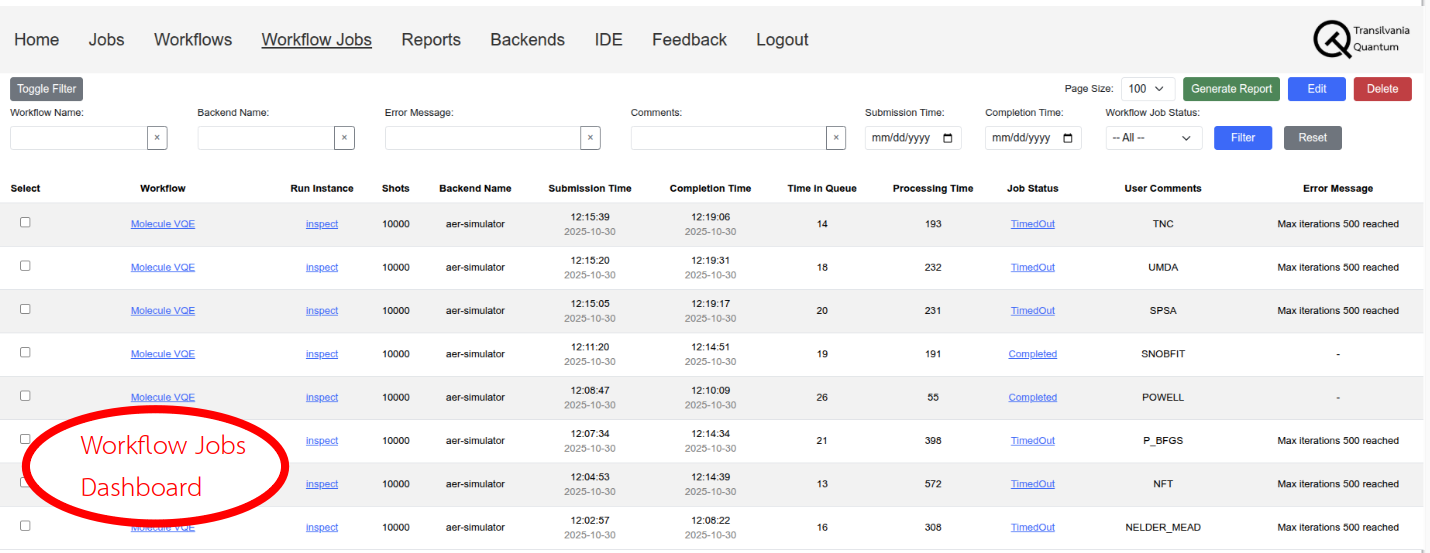Click the Transilvania Quantum logo icon
Image resolution: width=1430 pixels, height=553 pixels.
pos(1332,39)
